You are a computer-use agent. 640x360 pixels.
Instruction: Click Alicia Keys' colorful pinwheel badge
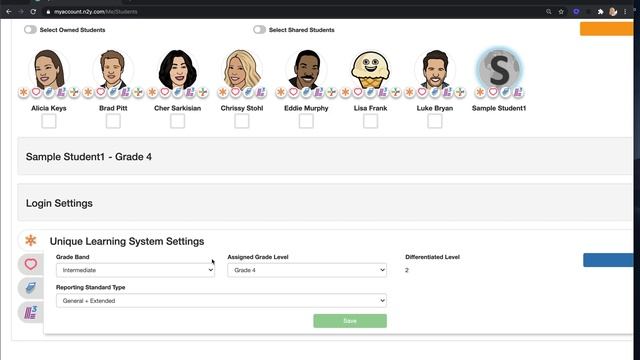click(74, 92)
